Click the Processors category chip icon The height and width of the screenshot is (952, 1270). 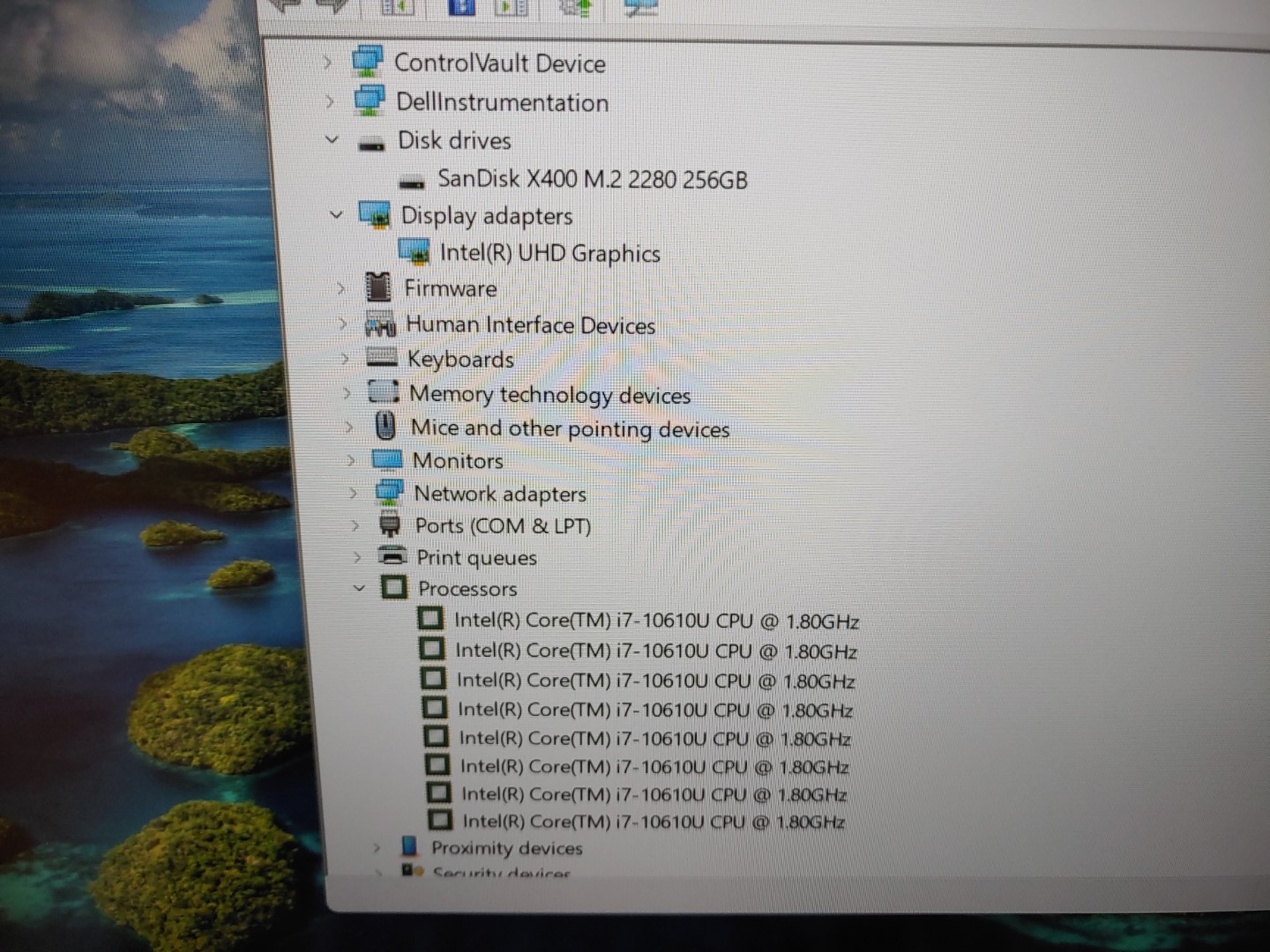click(394, 587)
